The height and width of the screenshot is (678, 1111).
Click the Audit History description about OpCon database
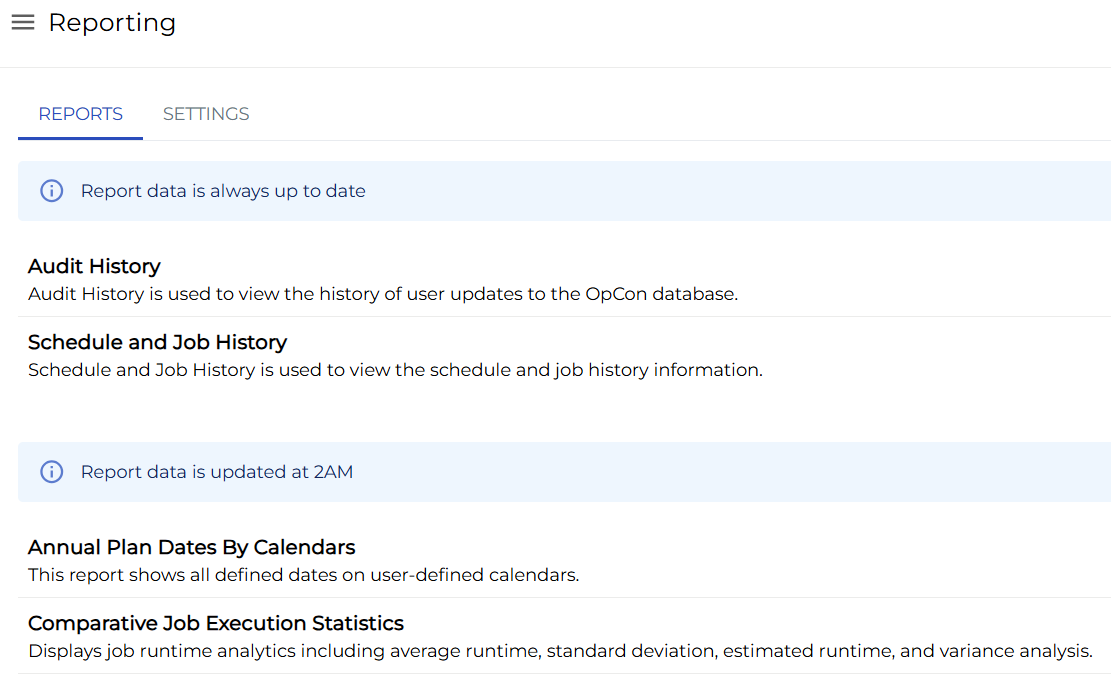click(382, 294)
